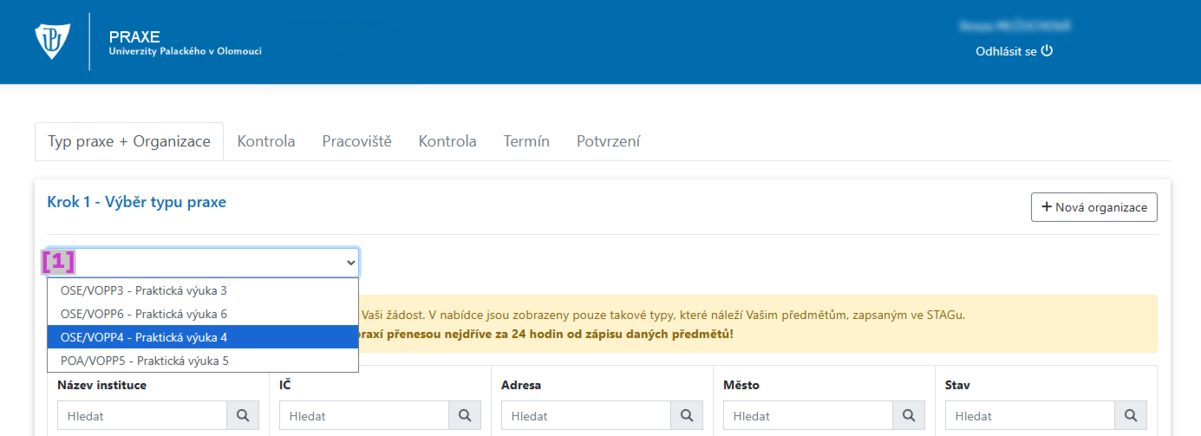The width and height of the screenshot is (1201, 436).
Task: Open the Termín tab
Action: (x=526, y=141)
